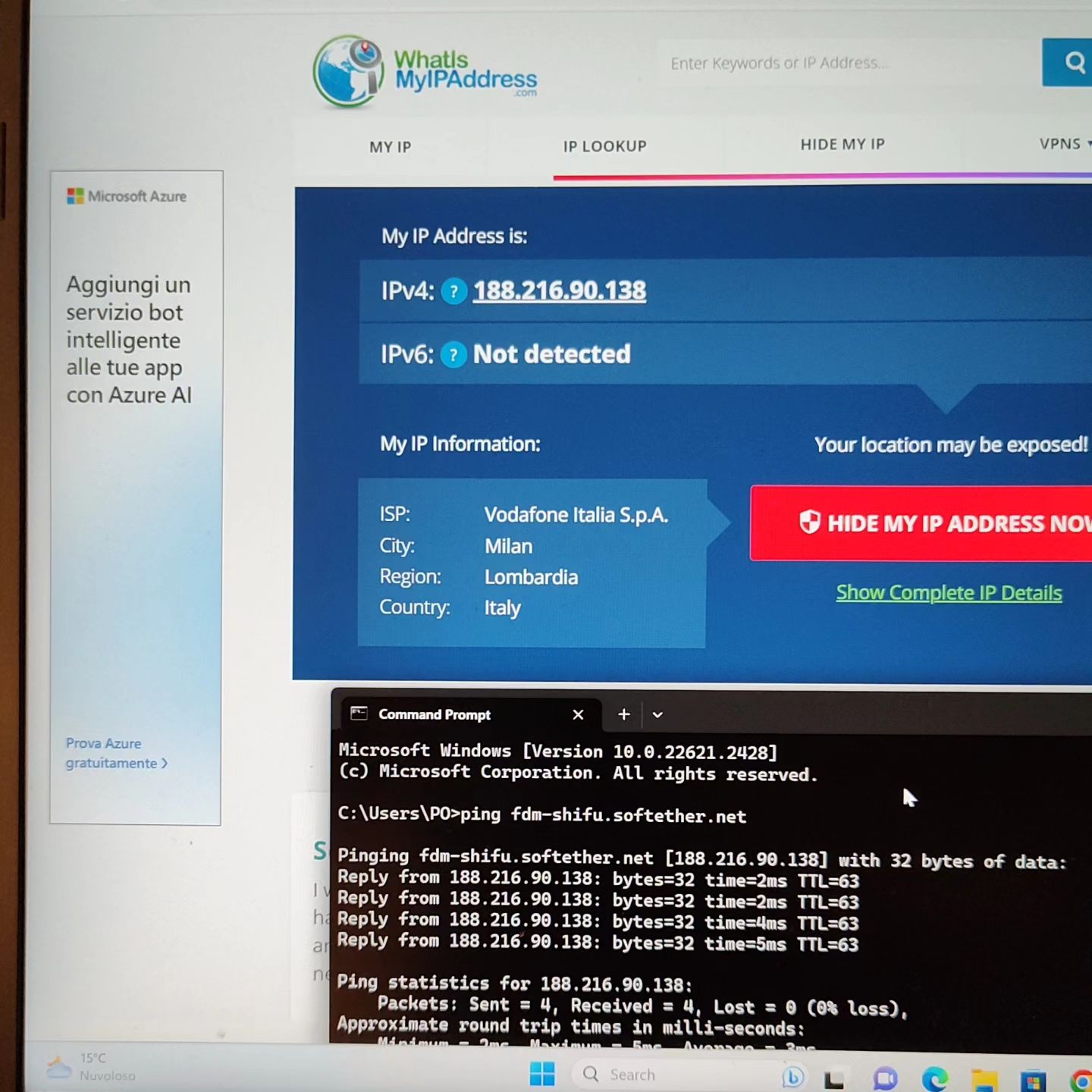Open a new Command Prompt tab with plus
The height and width of the screenshot is (1092, 1092).
pyautogui.click(x=623, y=714)
